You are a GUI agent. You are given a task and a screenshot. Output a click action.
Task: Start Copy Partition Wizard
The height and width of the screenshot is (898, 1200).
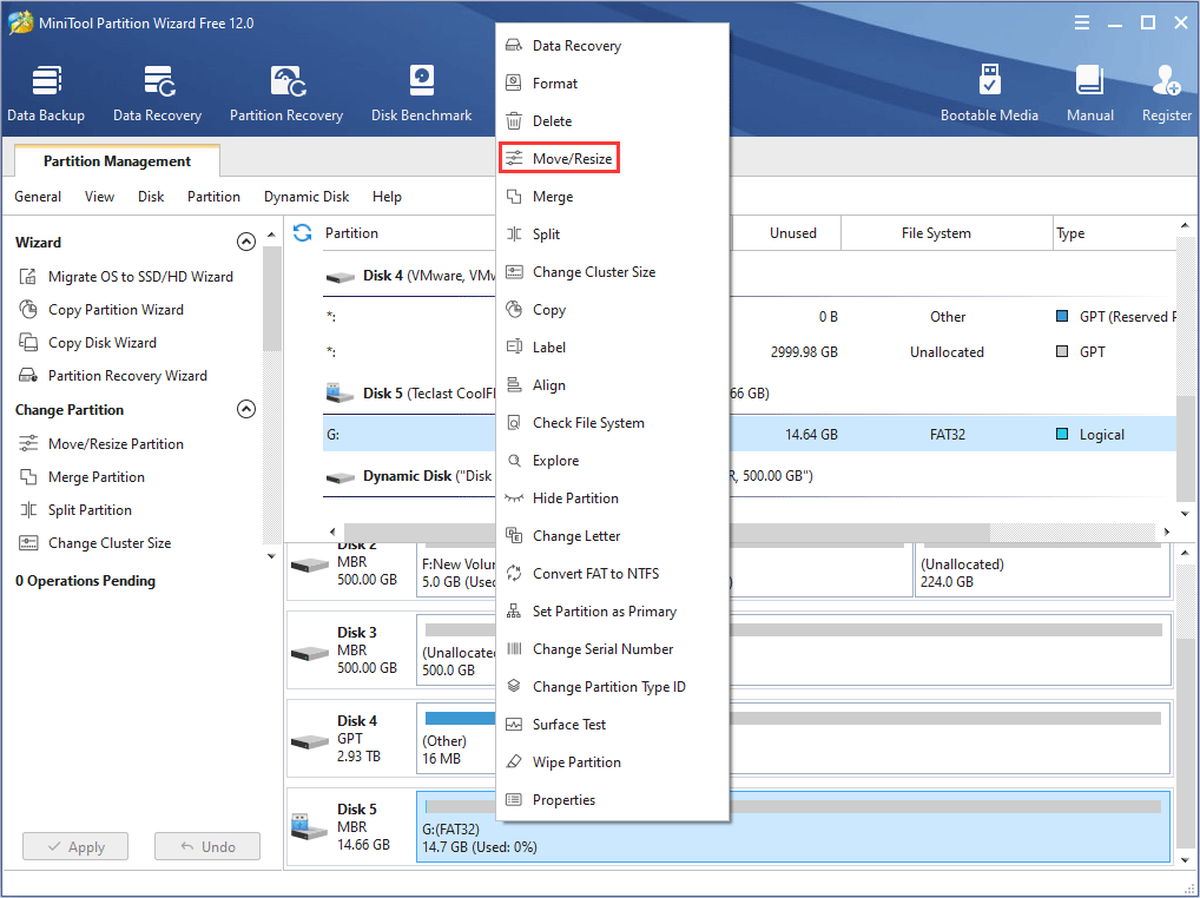102,310
